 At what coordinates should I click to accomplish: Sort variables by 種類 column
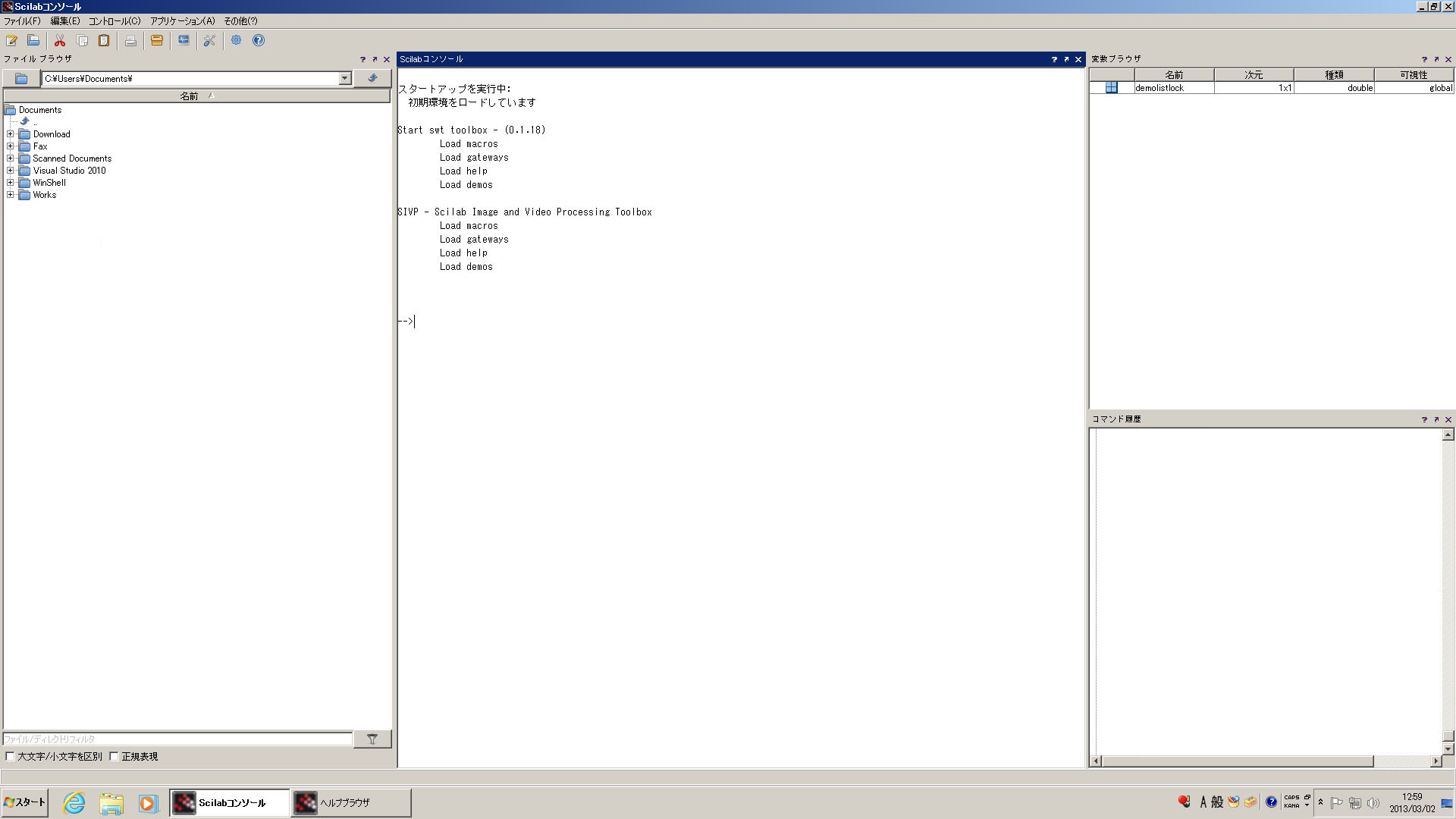1334,75
